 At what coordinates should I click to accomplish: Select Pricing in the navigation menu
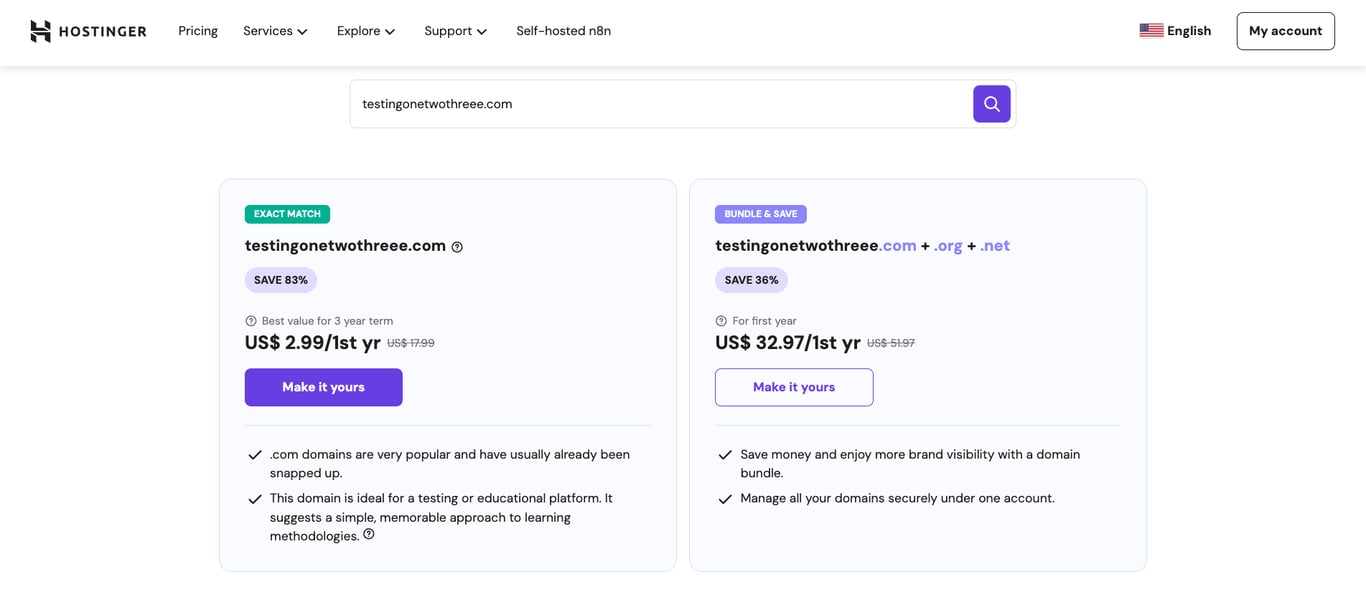coord(197,31)
